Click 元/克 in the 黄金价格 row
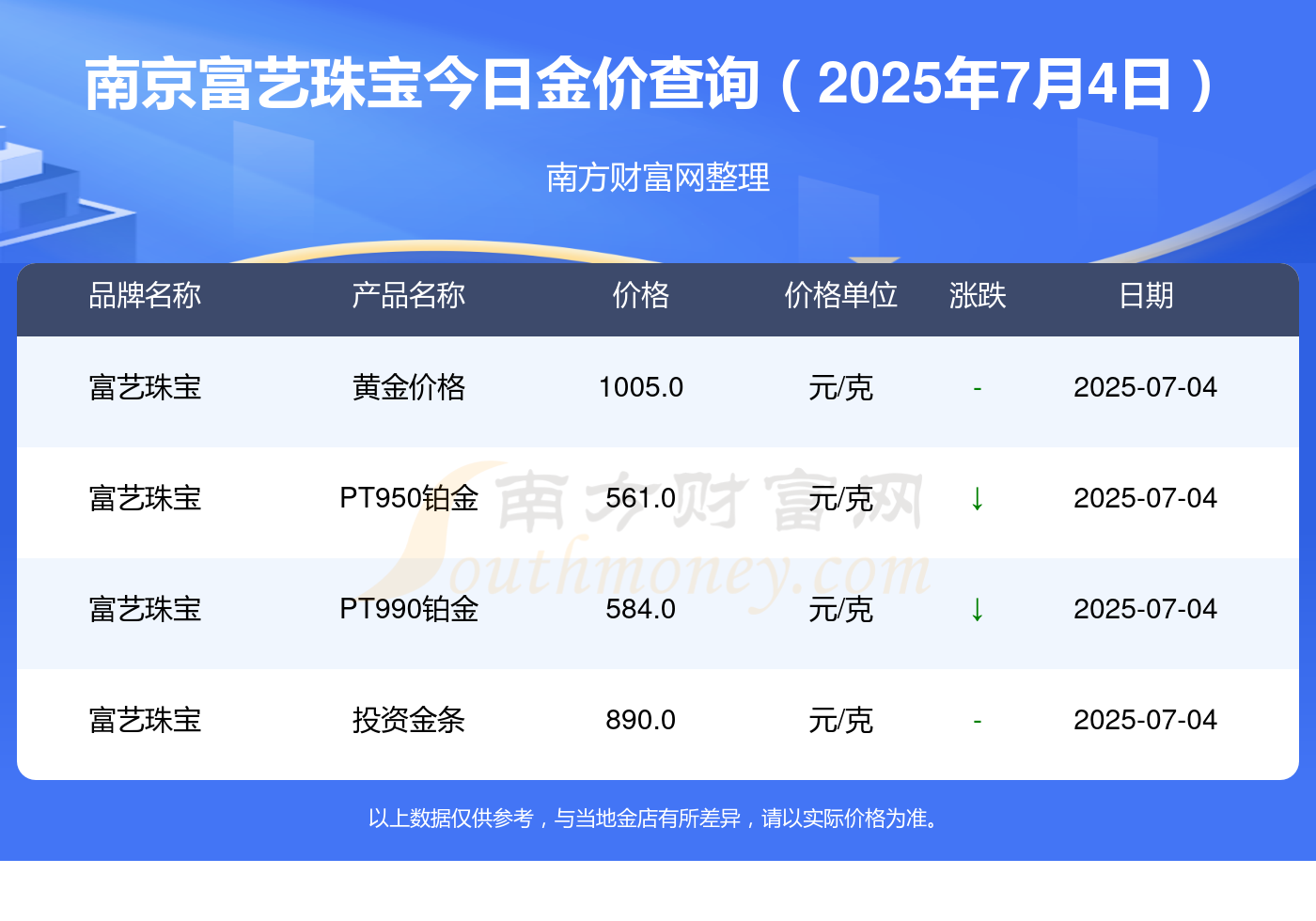The width and height of the screenshot is (1316, 921). pos(841,387)
